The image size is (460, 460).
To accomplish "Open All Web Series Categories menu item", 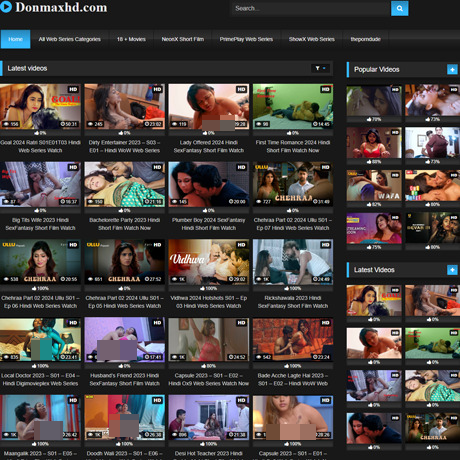I will click(69, 39).
